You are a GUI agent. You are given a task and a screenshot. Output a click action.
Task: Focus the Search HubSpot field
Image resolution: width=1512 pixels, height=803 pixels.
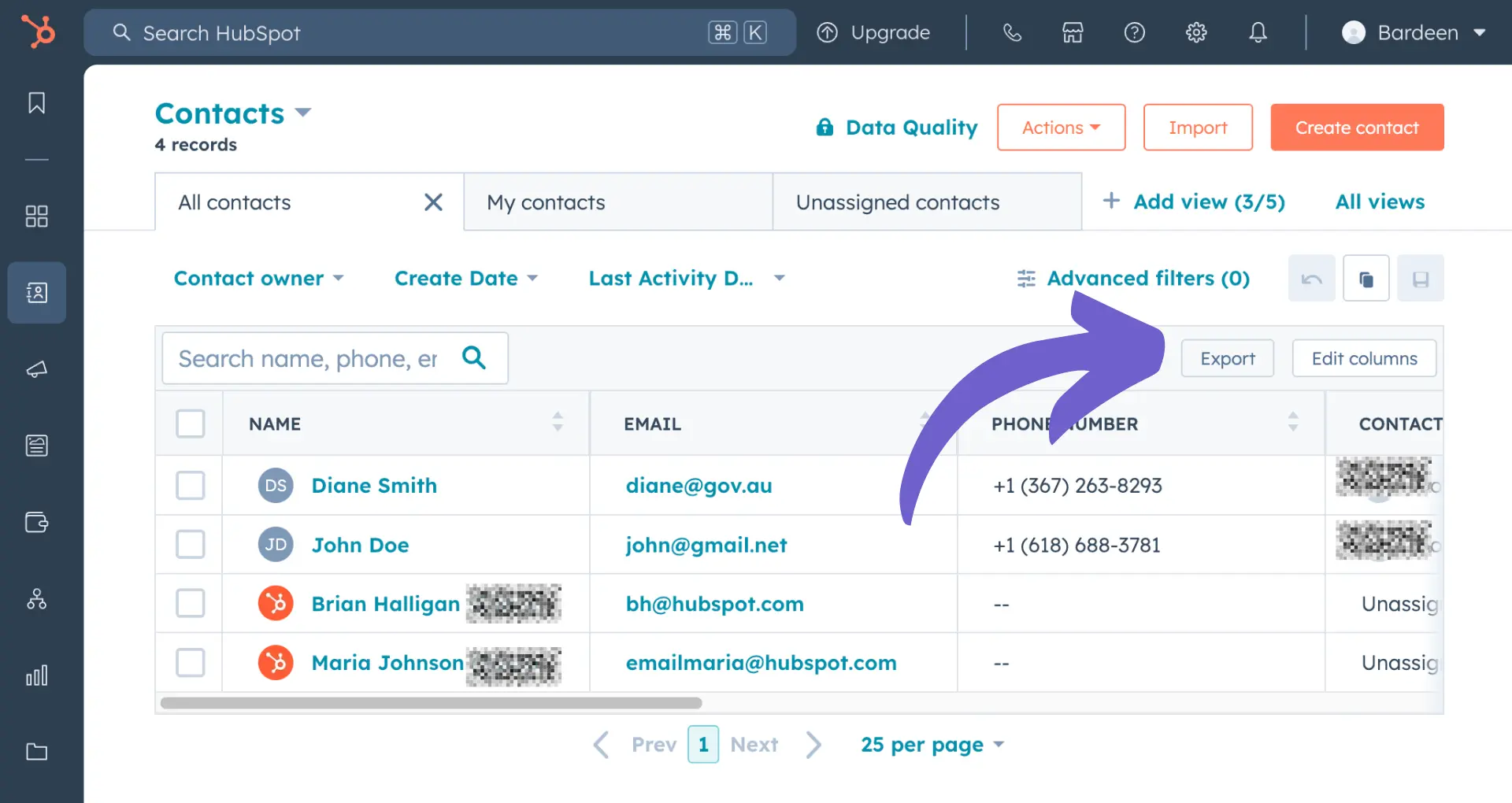pyautogui.click(x=439, y=32)
